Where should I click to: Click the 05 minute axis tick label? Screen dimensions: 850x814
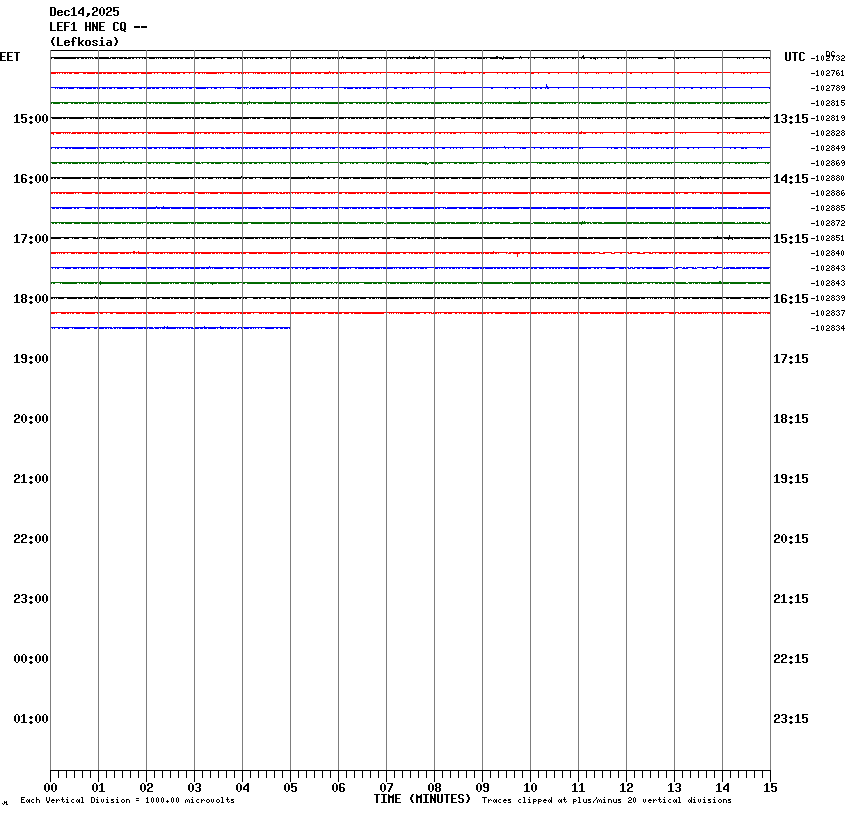tap(290, 788)
